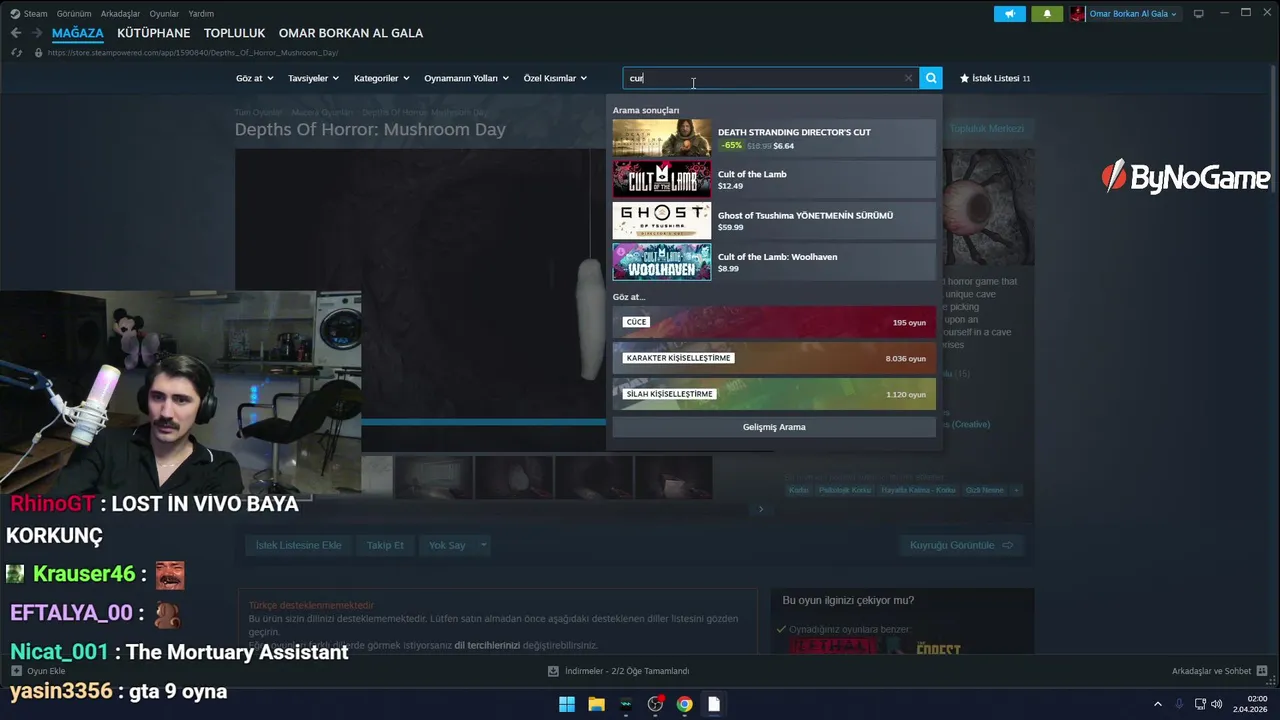
Task: Open the blue megaphone announcements button
Action: tap(1010, 14)
